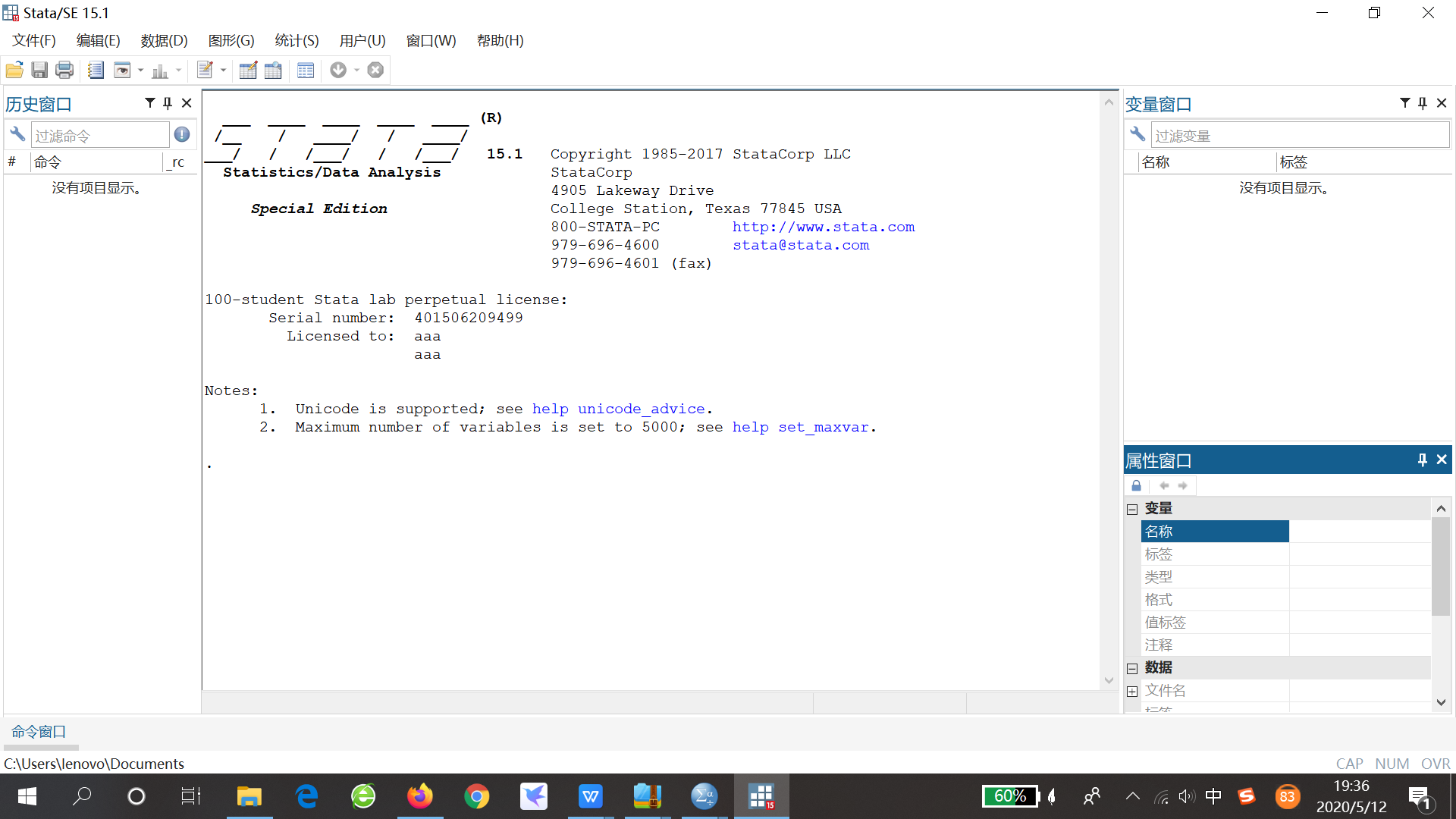
Task: Click the help unicode_advice link
Action: point(618,409)
